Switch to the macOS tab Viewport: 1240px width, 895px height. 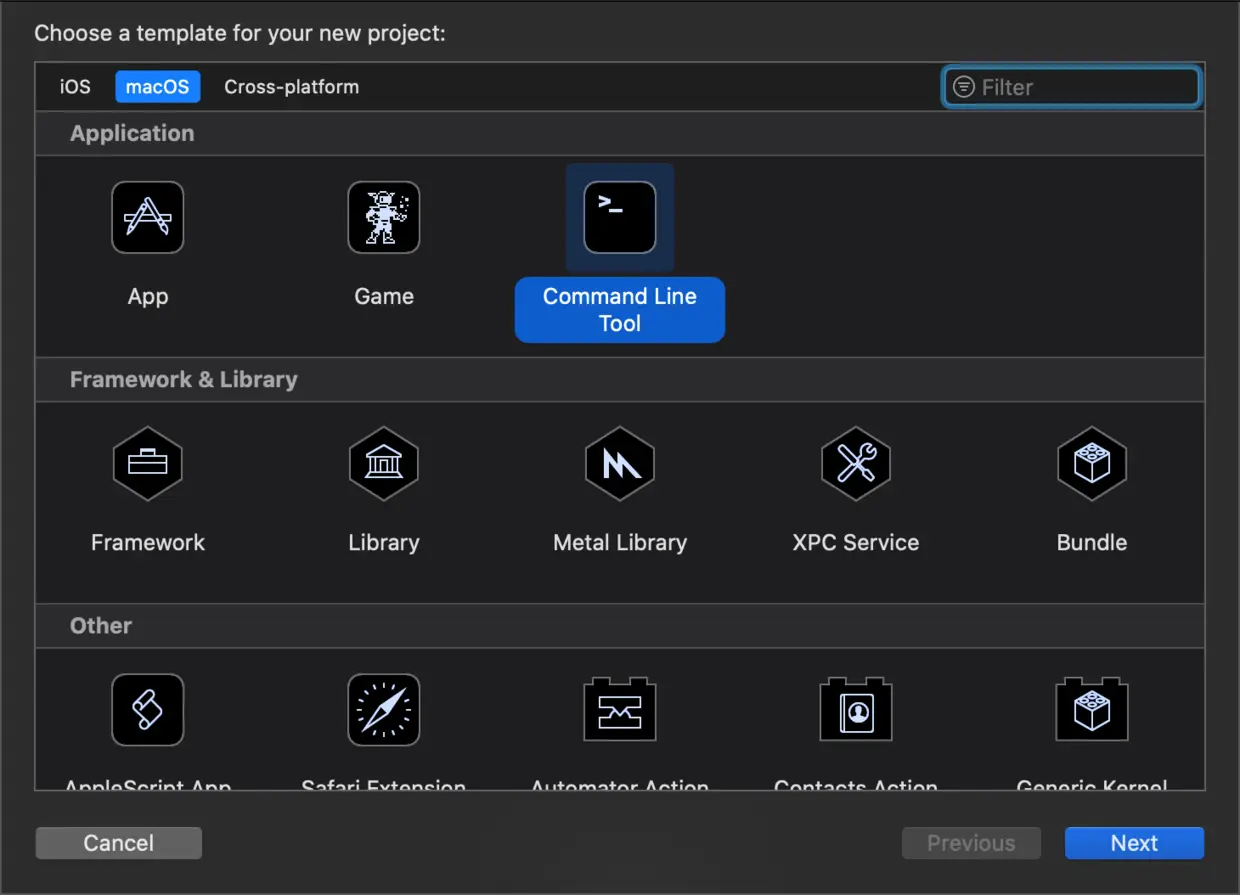pyautogui.click(x=157, y=87)
